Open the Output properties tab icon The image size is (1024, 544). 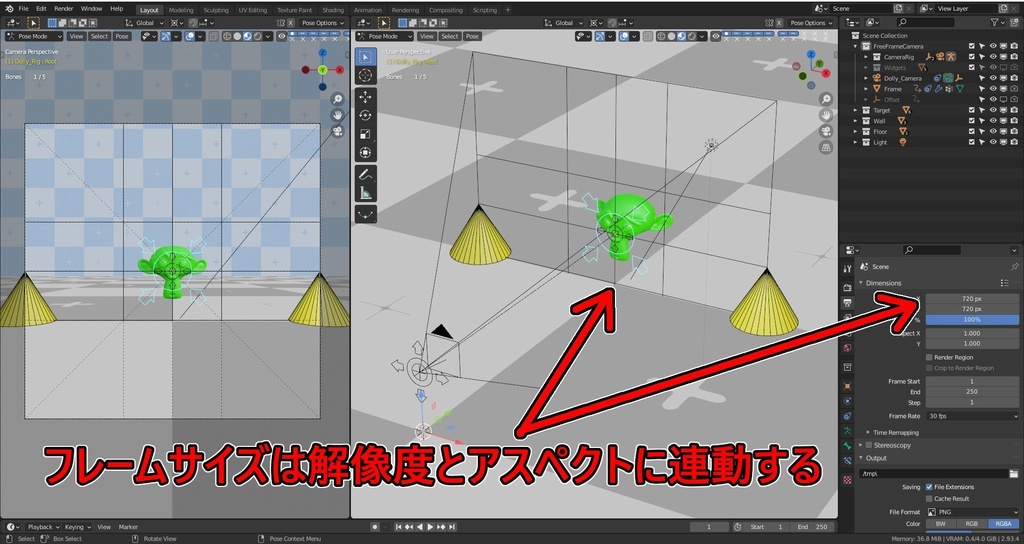point(847,303)
